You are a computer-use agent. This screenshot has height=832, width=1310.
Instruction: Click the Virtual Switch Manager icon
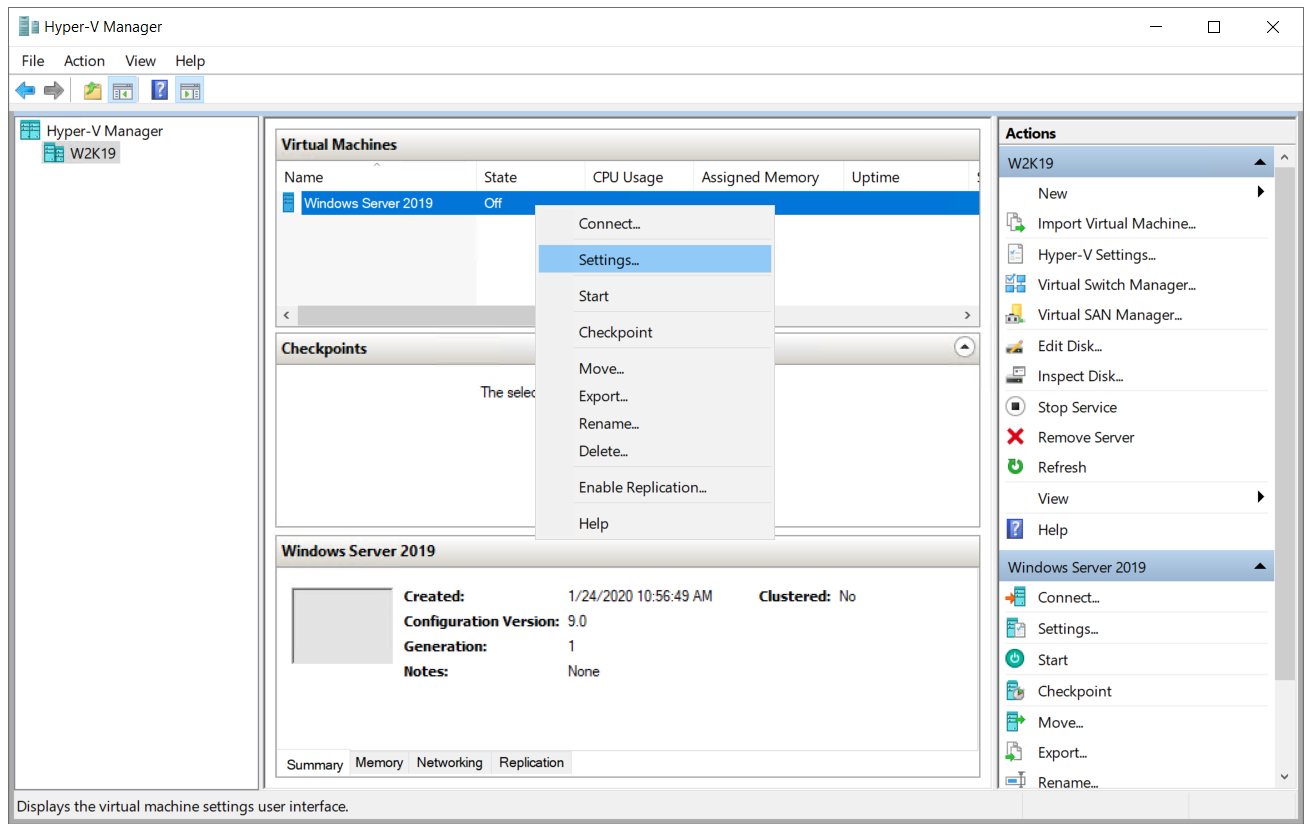tap(1015, 284)
